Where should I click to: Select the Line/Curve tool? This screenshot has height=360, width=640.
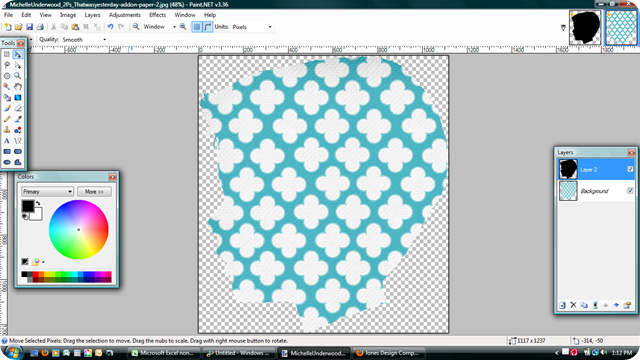(x=18, y=141)
